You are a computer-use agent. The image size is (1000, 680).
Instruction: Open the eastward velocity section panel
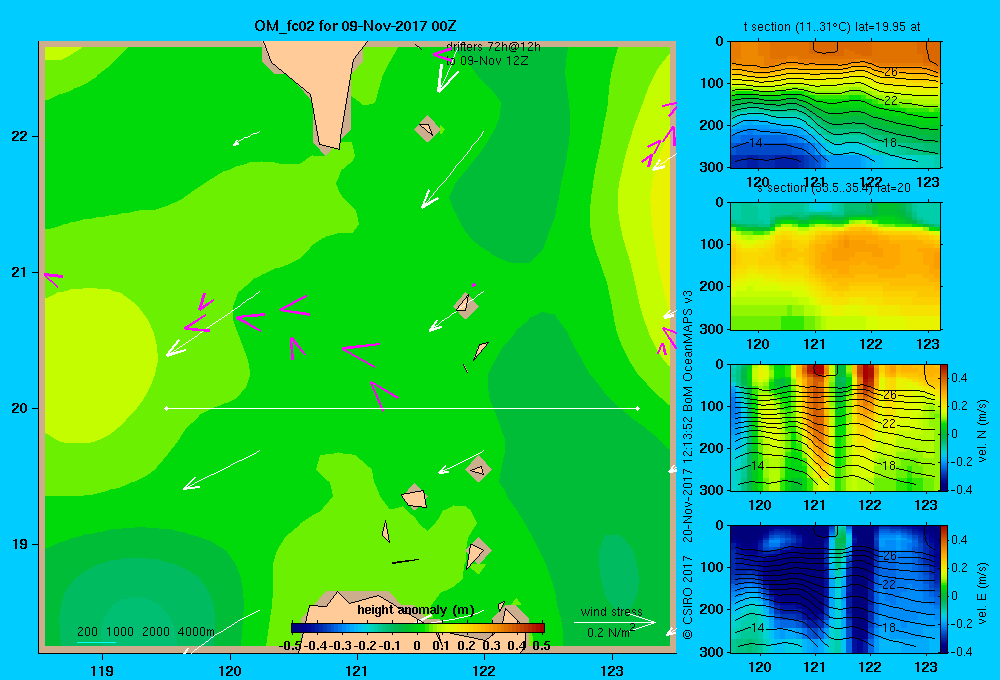click(x=834, y=589)
